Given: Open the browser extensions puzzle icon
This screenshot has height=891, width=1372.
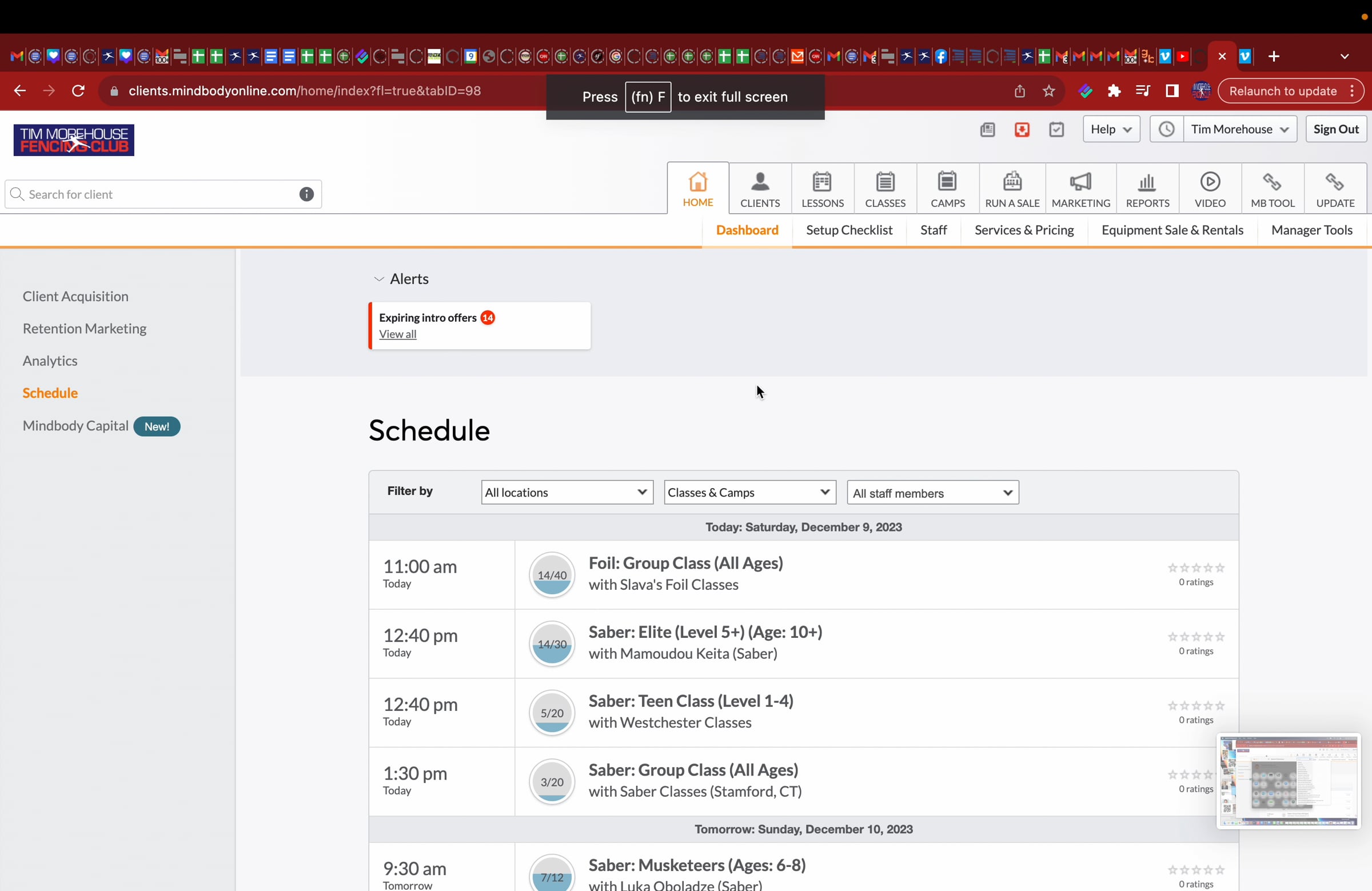Looking at the screenshot, I should point(1114,91).
